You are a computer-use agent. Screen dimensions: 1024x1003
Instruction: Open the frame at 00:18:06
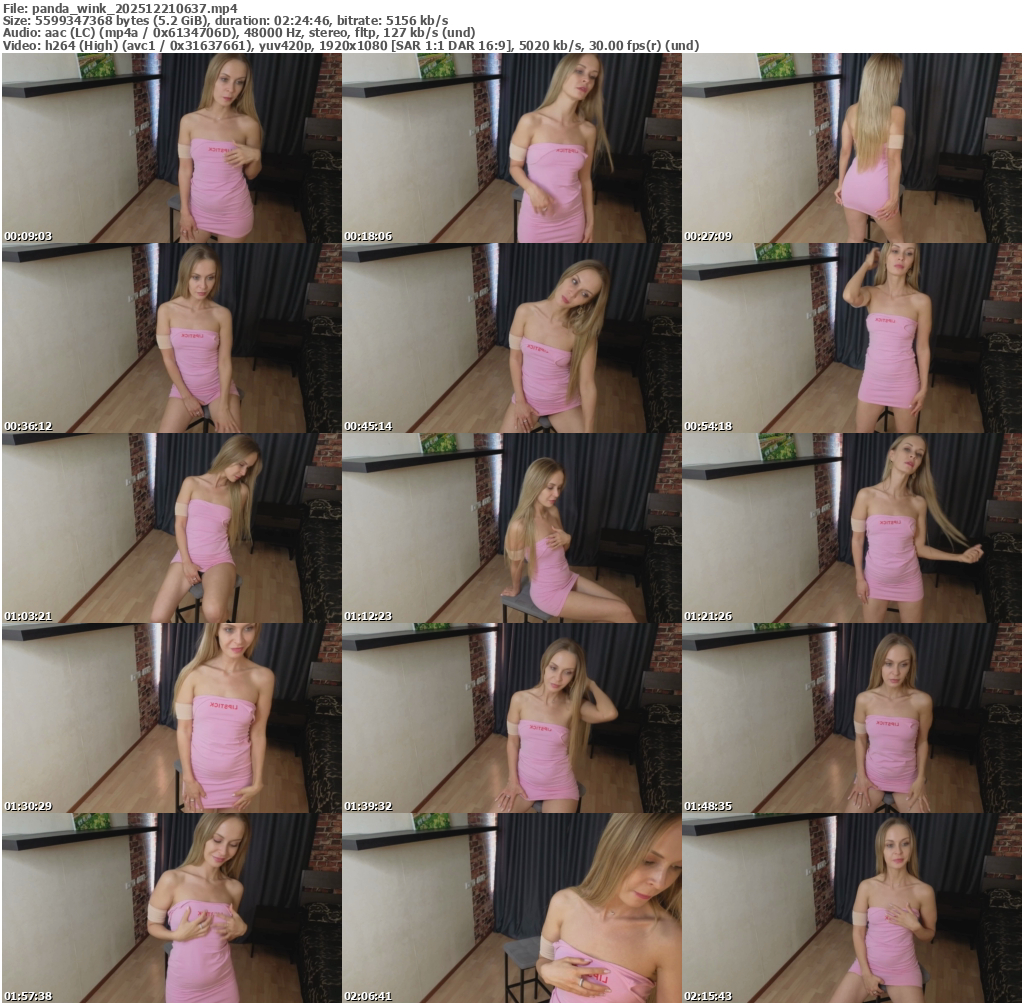click(511, 147)
